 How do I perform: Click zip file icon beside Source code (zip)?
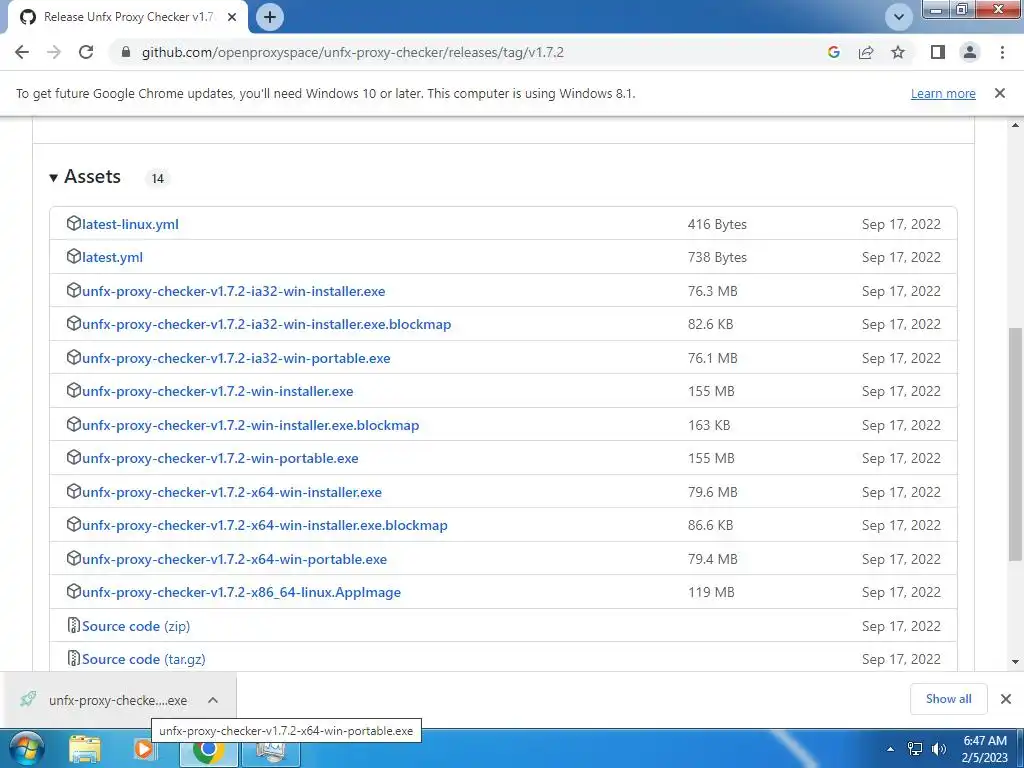click(74, 626)
